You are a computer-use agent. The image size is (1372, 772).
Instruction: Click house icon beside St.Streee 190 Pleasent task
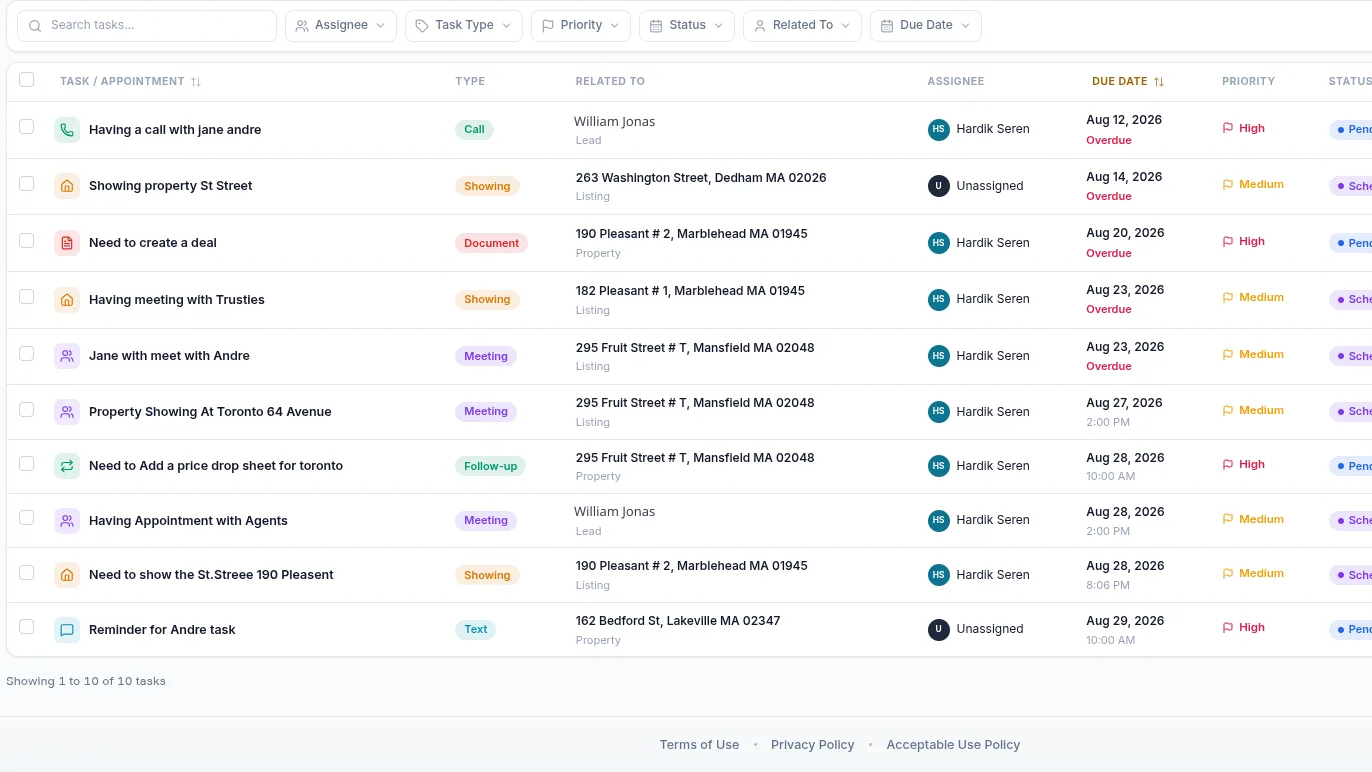(x=67, y=575)
